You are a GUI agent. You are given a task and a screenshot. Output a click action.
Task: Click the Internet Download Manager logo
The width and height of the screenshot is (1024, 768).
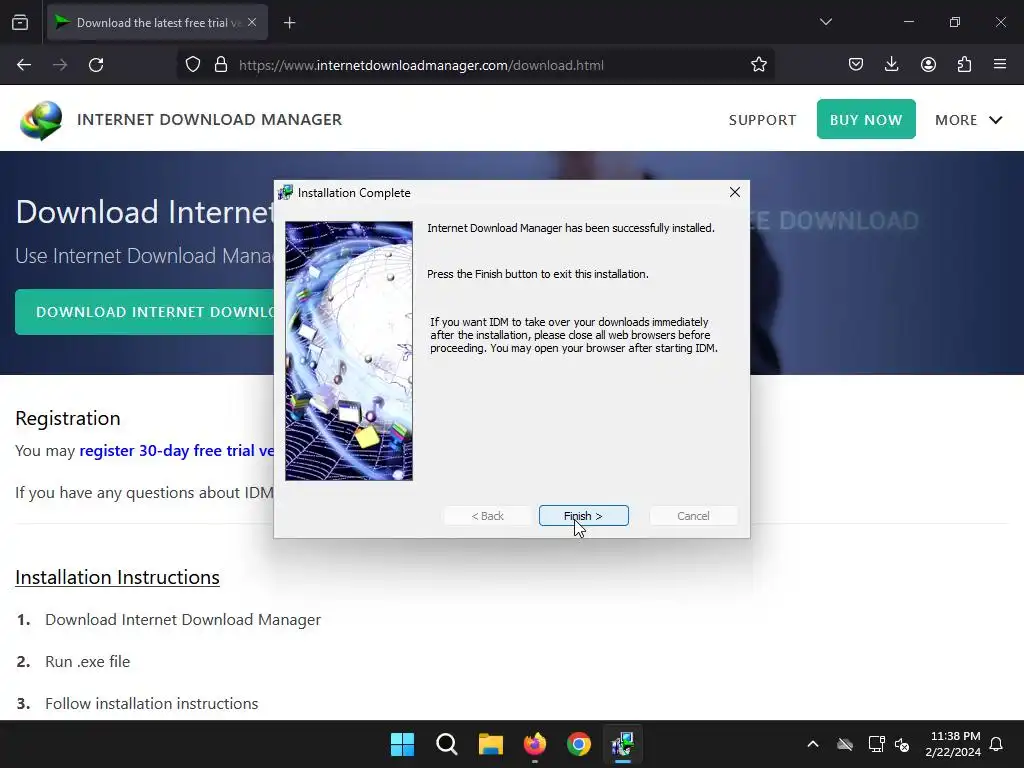pyautogui.click(x=41, y=120)
